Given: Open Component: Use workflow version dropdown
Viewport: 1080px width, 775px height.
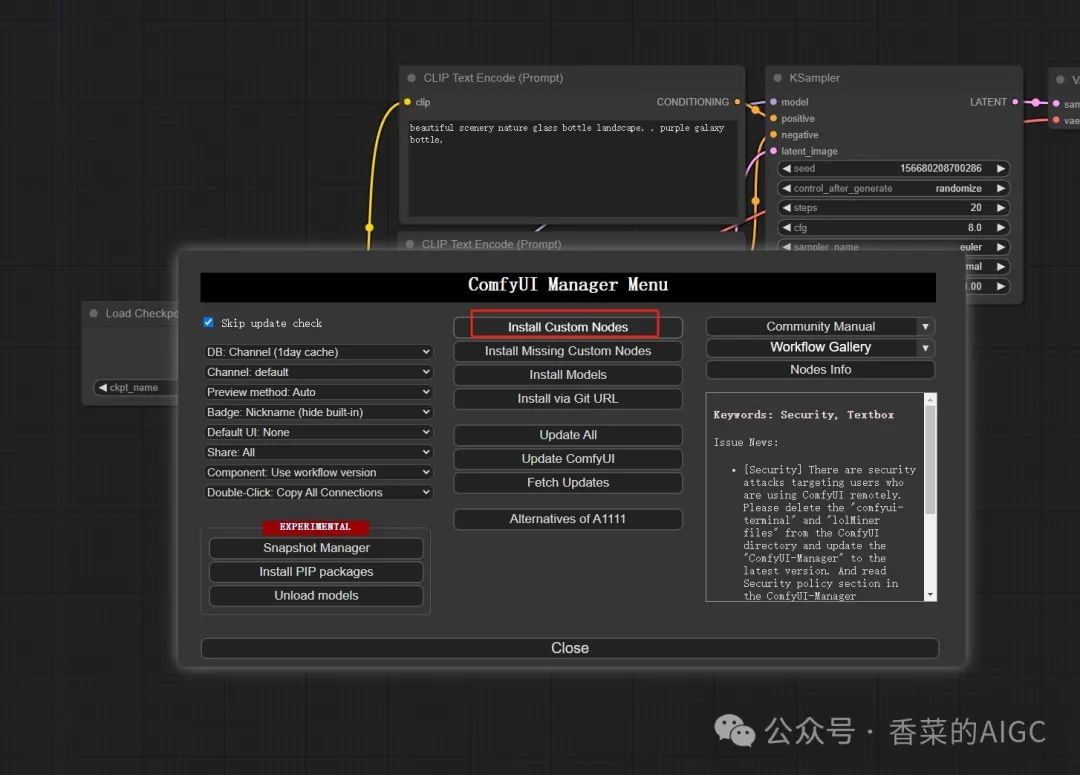Looking at the screenshot, I should [x=318, y=473].
